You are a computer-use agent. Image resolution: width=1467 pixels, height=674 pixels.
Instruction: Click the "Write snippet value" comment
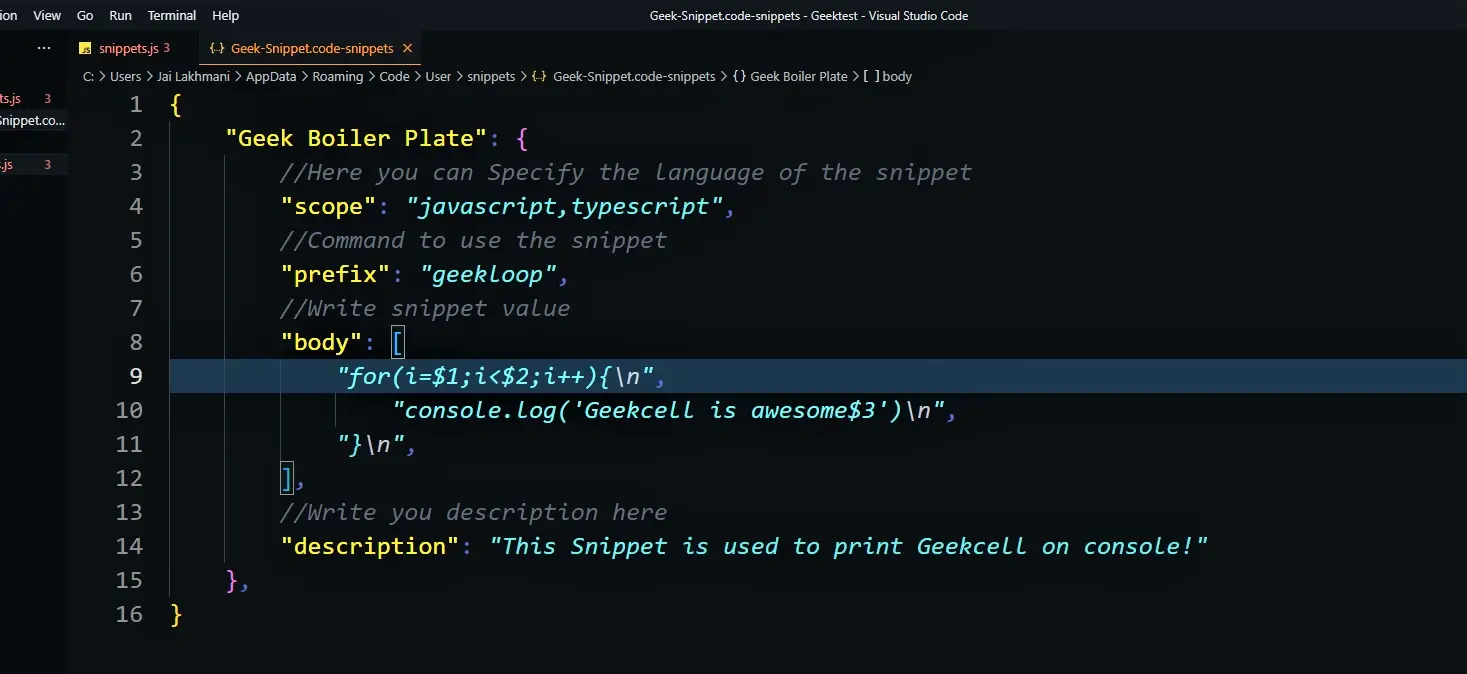coord(426,308)
